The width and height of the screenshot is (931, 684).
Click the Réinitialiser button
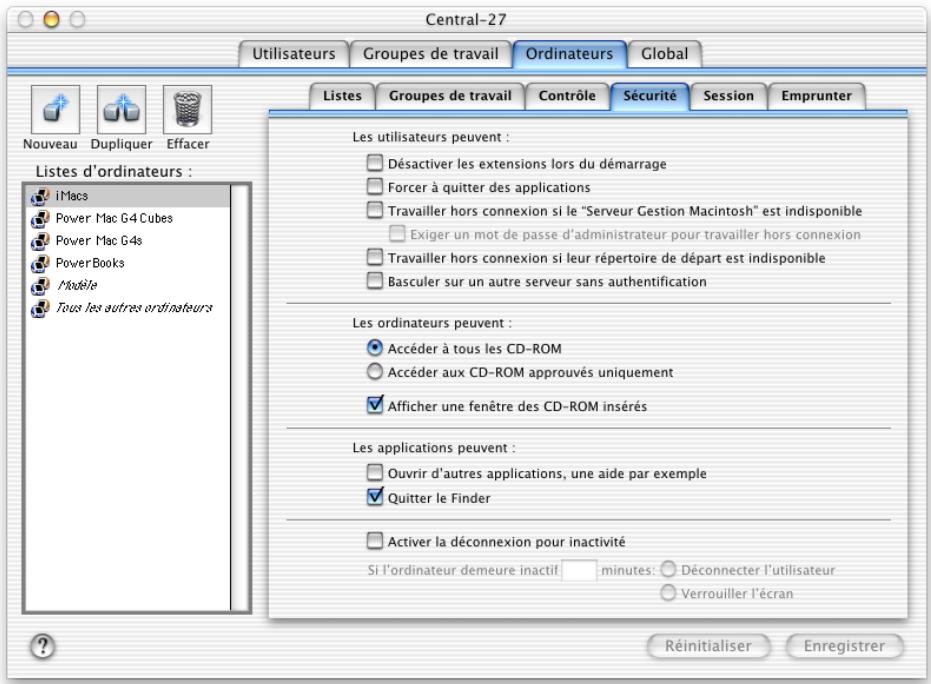[x=708, y=646]
